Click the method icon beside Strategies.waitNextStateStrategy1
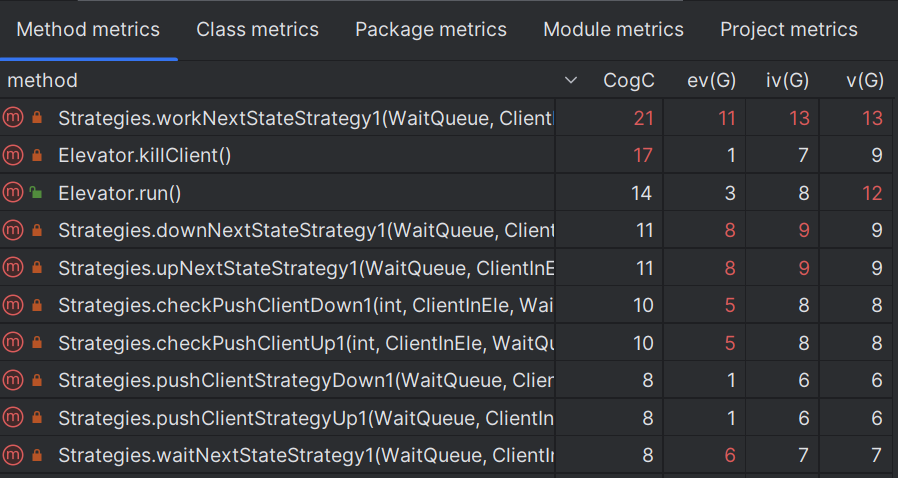898x478 pixels. [x=13, y=456]
